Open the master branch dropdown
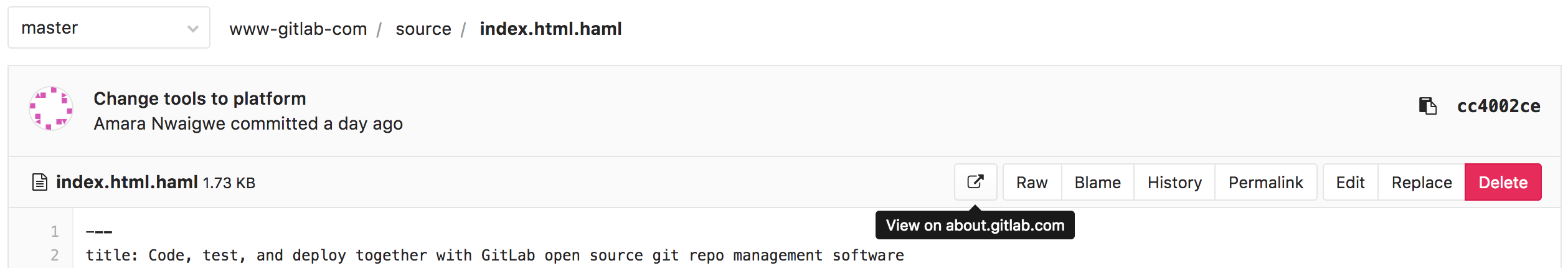Image resolution: width=1568 pixels, height=268 pixels. click(109, 28)
